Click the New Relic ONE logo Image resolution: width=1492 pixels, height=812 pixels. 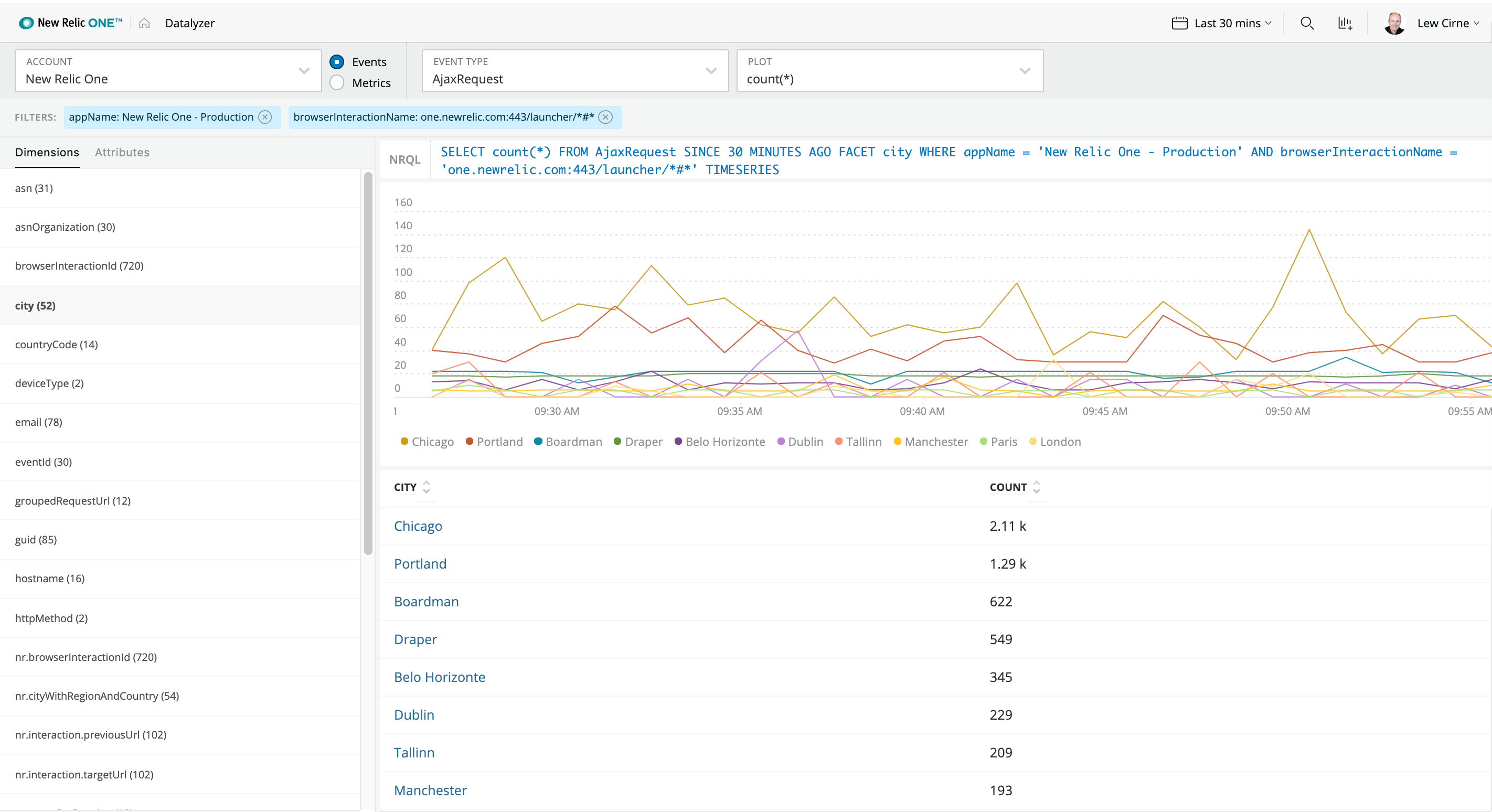71,23
